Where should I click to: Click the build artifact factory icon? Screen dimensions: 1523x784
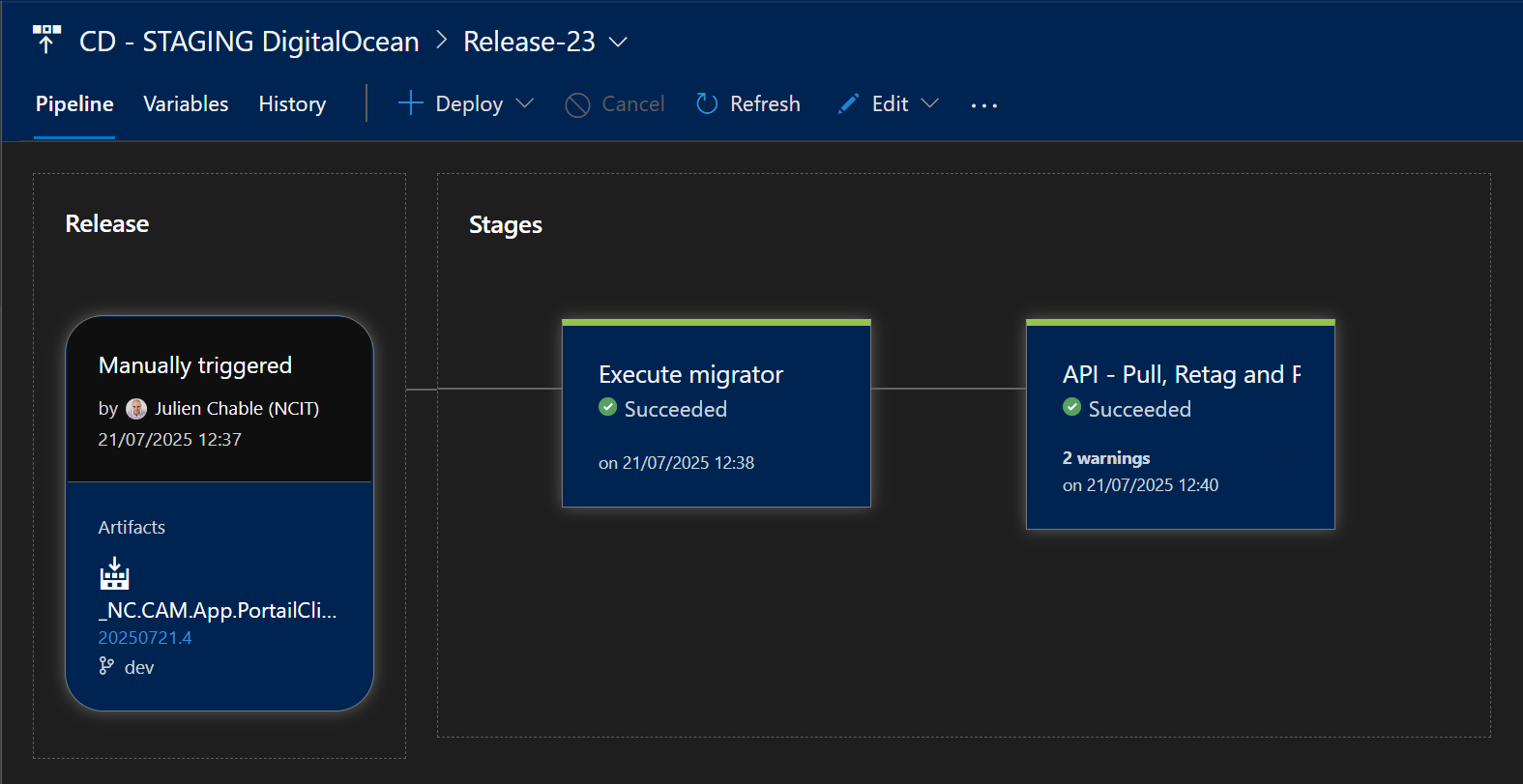pos(114,574)
